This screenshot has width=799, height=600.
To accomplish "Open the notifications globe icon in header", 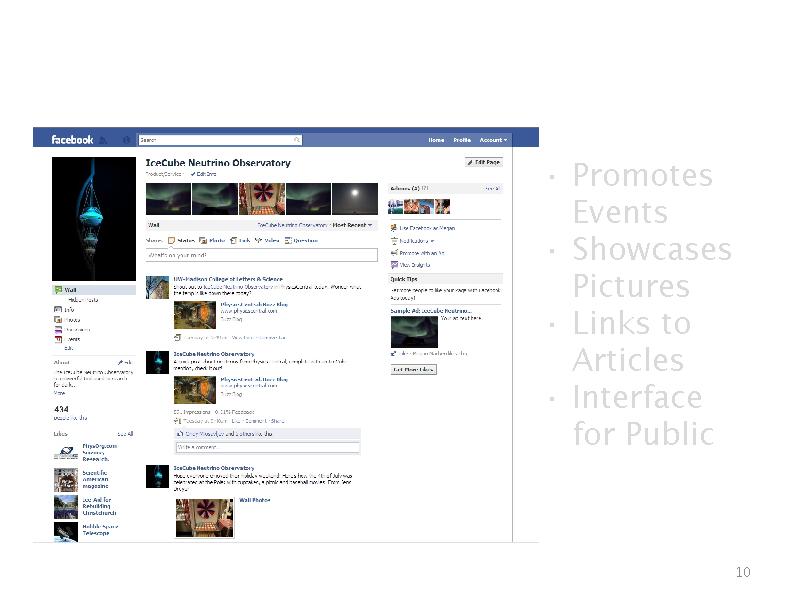I will pos(126,140).
